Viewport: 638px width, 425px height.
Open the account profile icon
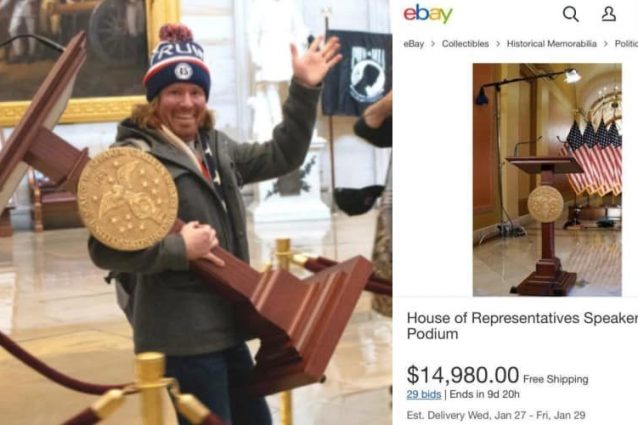[608, 14]
